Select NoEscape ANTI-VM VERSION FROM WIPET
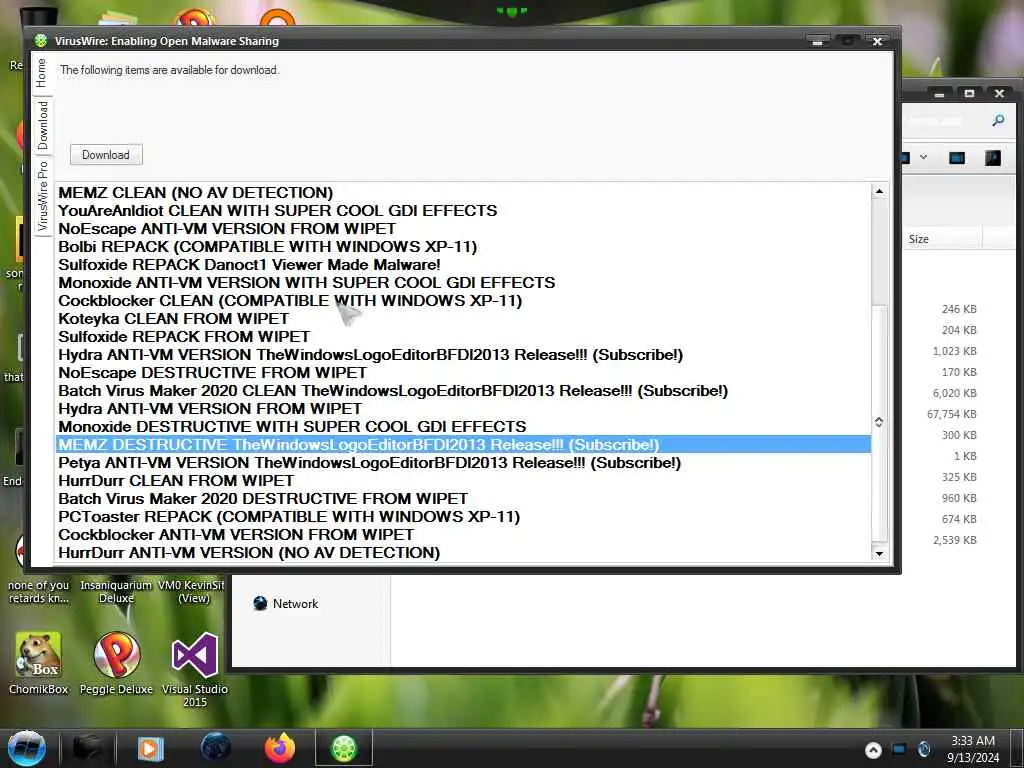This screenshot has width=1024, height=768. click(x=464, y=229)
